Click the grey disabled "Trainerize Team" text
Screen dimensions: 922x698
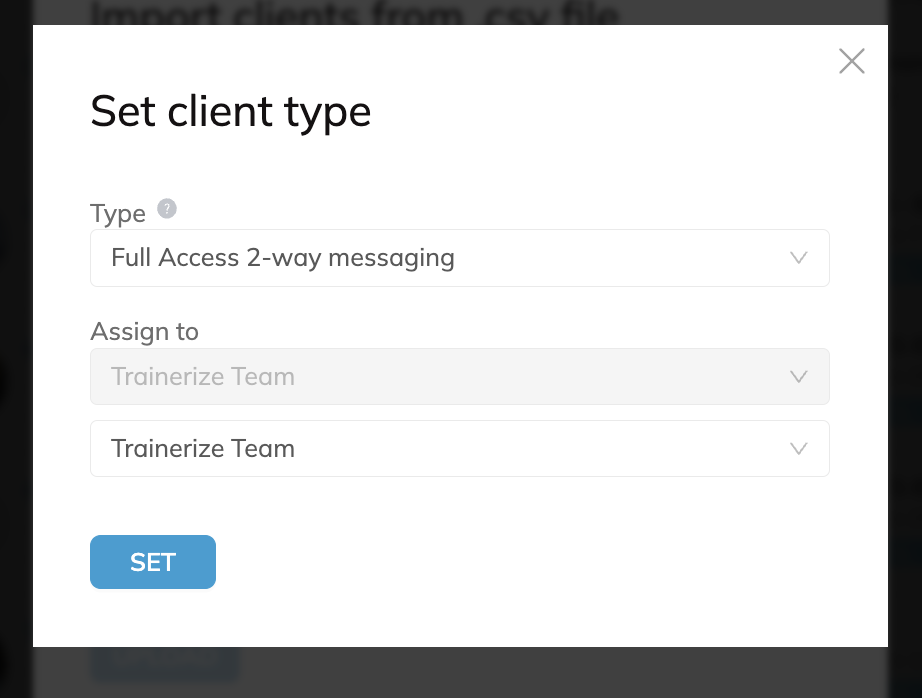coord(203,377)
